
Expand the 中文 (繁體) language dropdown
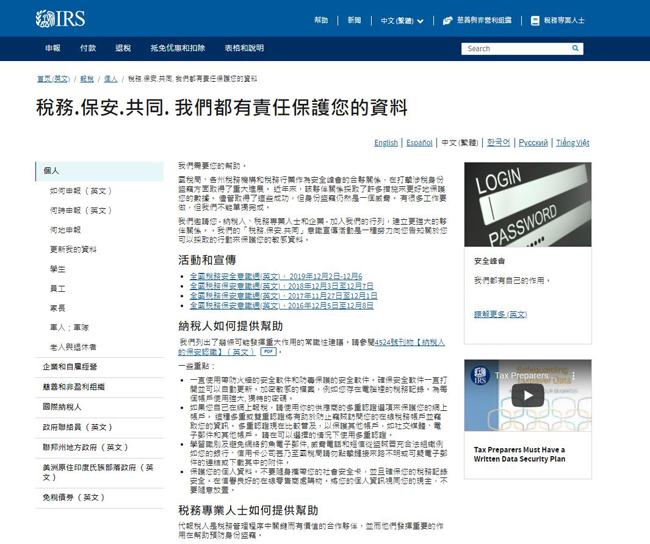pyautogui.click(x=402, y=21)
